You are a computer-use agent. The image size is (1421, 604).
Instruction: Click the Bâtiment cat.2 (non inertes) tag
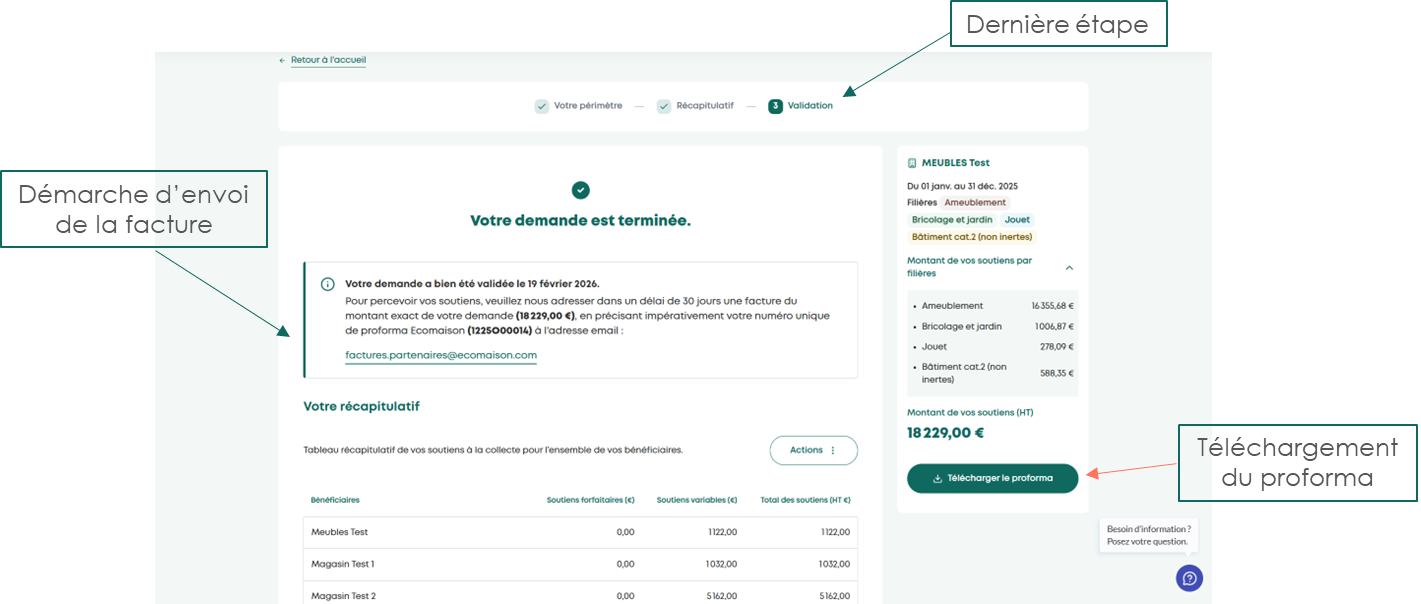[x=971, y=237]
